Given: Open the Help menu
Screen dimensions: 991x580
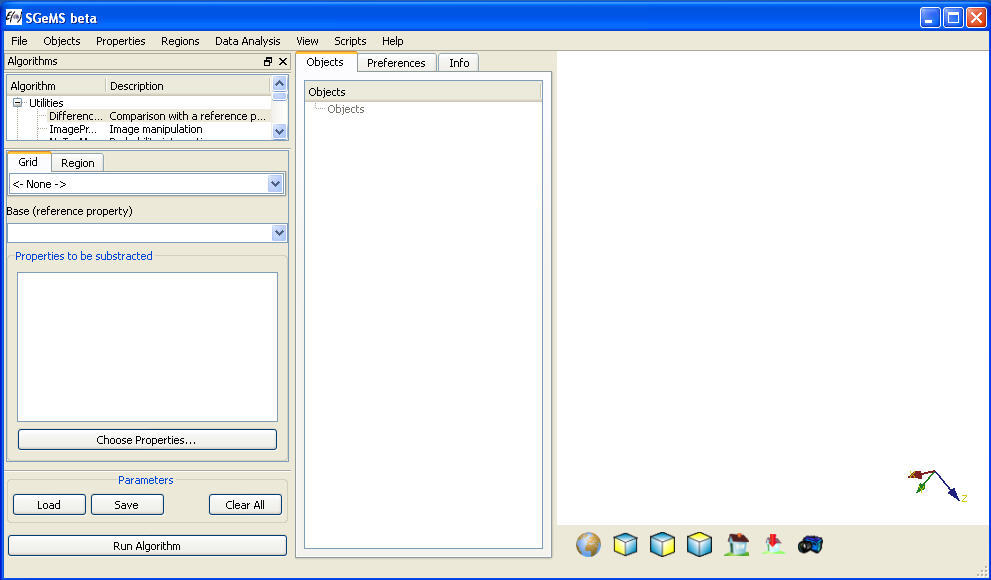Looking at the screenshot, I should 392,41.
